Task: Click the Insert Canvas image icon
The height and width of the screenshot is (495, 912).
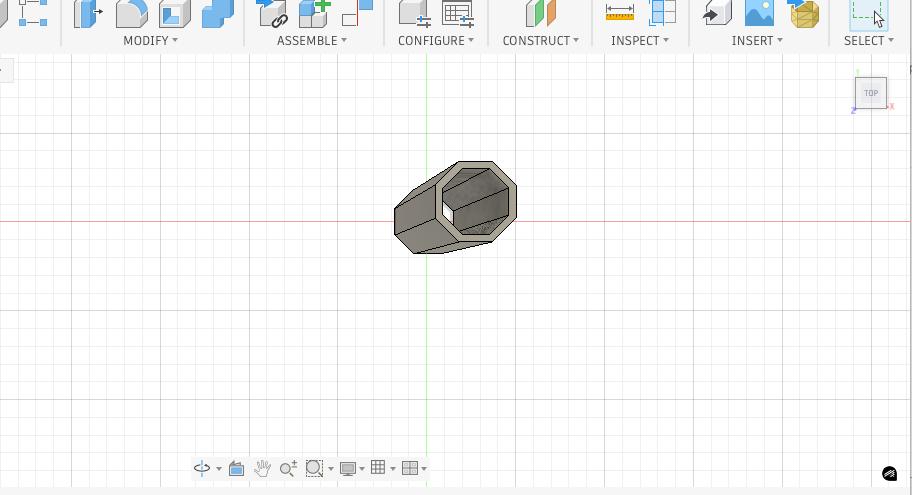Action: tap(760, 13)
